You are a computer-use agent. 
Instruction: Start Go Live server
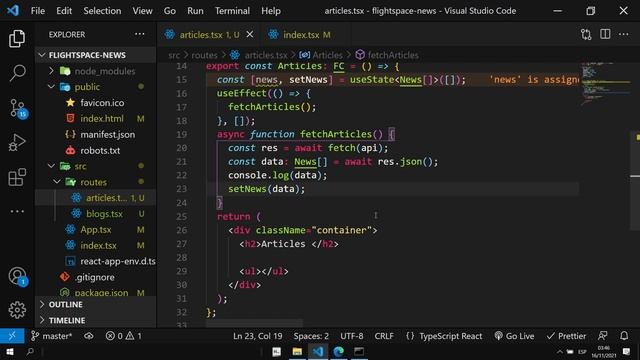click(x=514, y=336)
